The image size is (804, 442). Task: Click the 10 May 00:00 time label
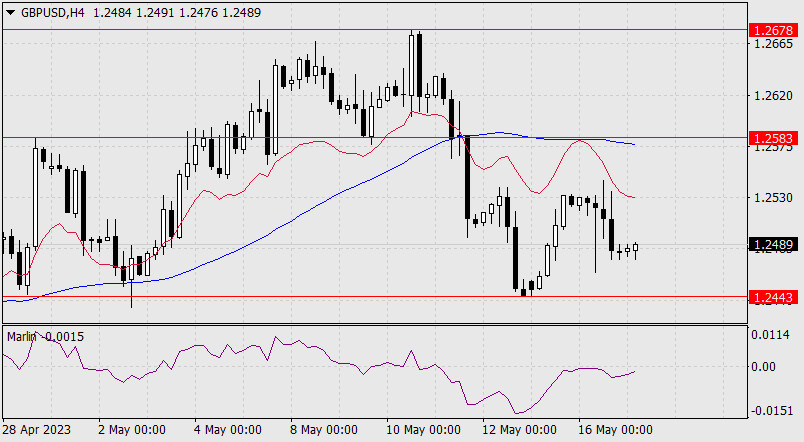(x=423, y=429)
